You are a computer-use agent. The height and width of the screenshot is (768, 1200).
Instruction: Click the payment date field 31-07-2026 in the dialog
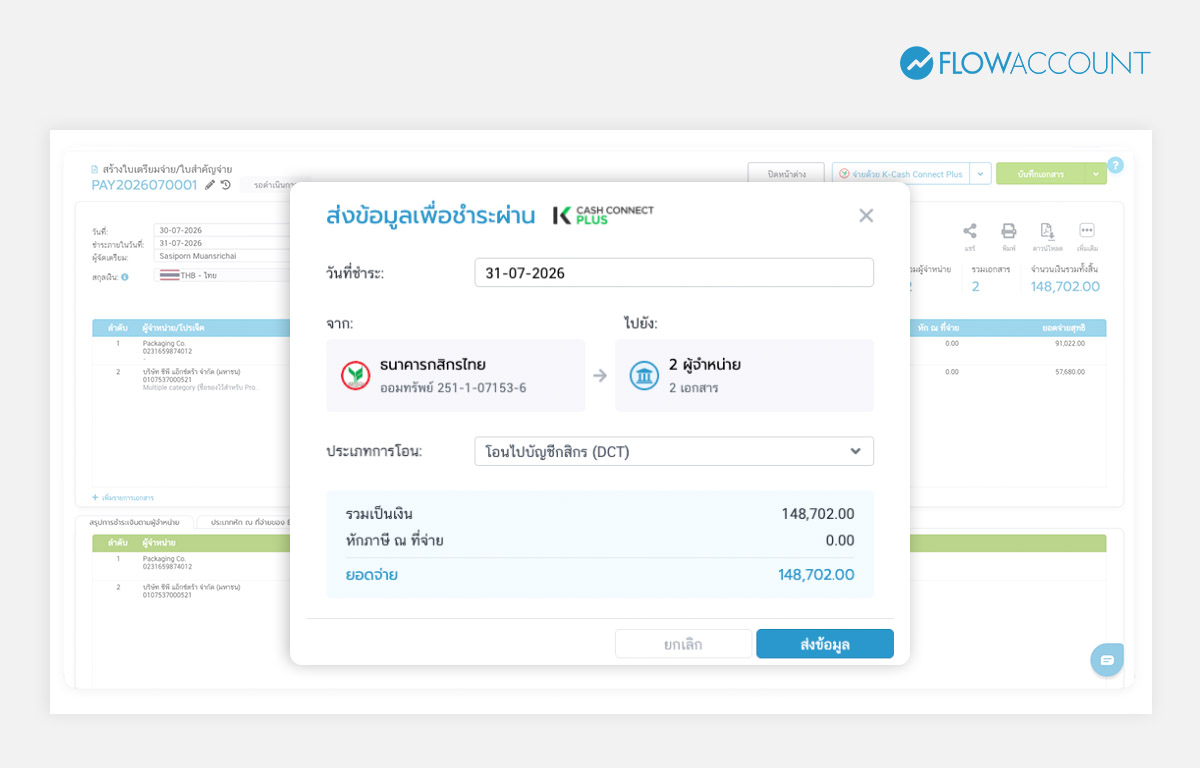point(674,272)
